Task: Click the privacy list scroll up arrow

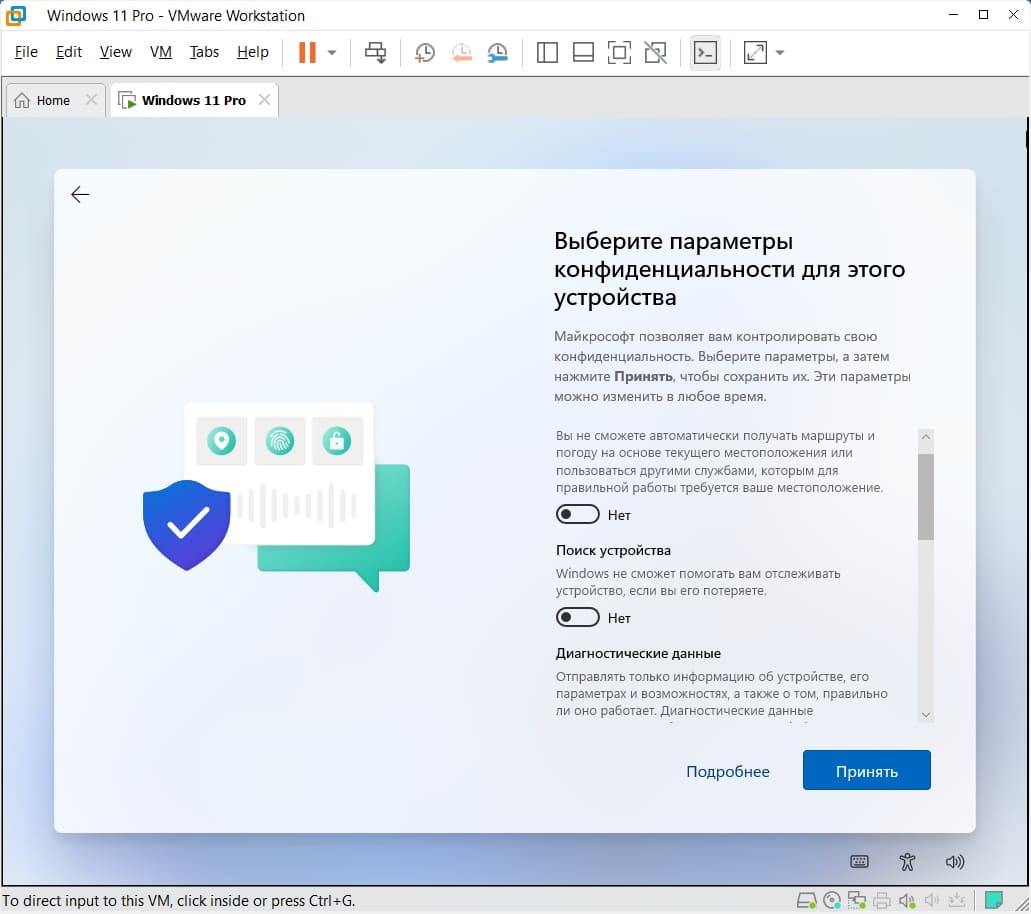Action: click(x=926, y=437)
